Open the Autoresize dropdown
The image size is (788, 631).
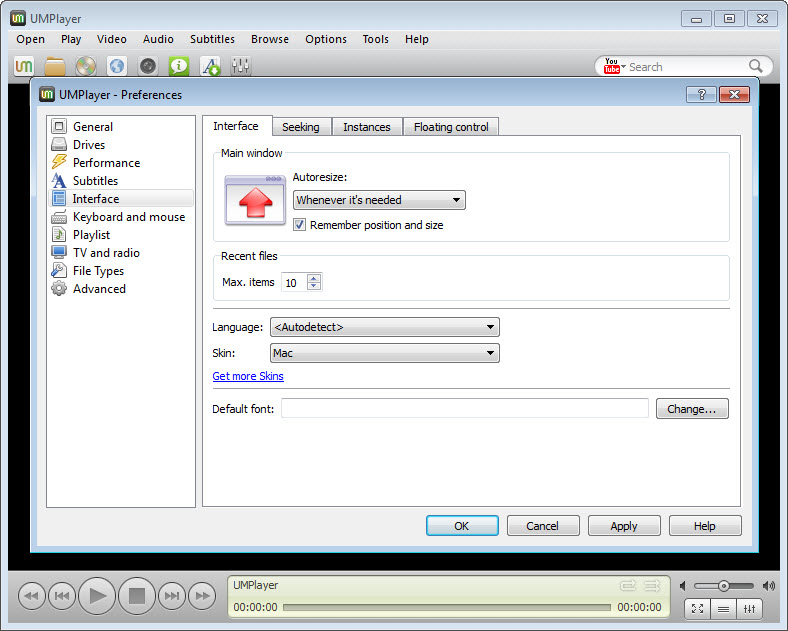coord(379,200)
